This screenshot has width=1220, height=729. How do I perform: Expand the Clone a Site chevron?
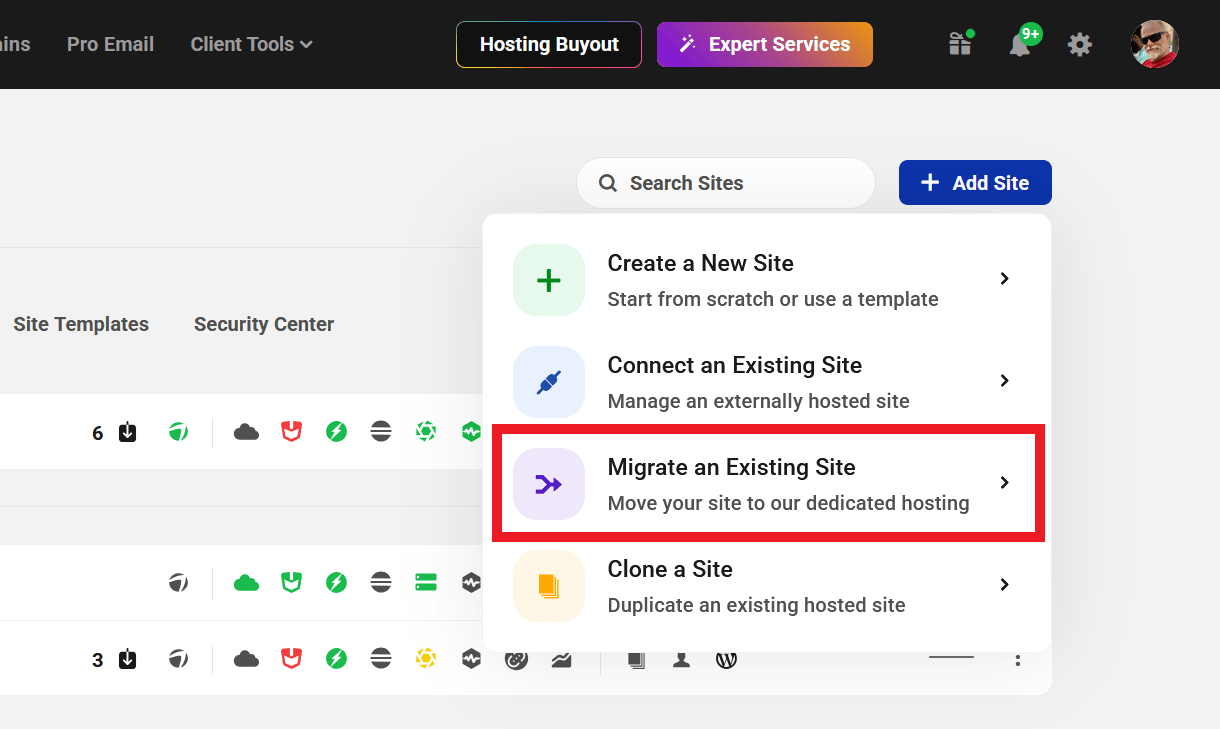[x=1005, y=585]
